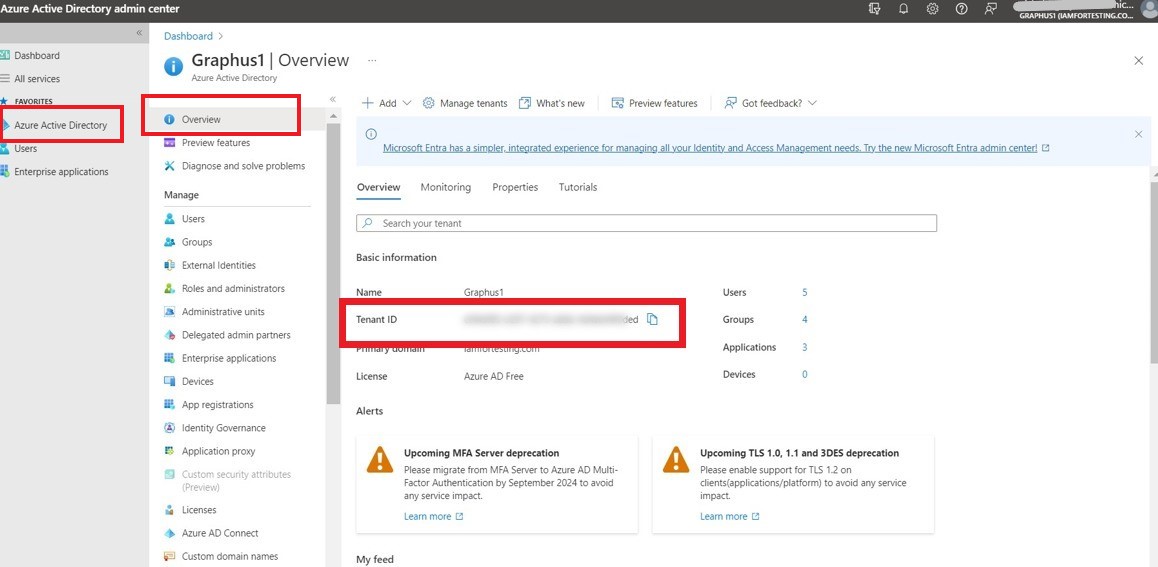Collapse the resource menu with double chevron
Screen dimensions: 1158x567
pyautogui.click(x=333, y=99)
